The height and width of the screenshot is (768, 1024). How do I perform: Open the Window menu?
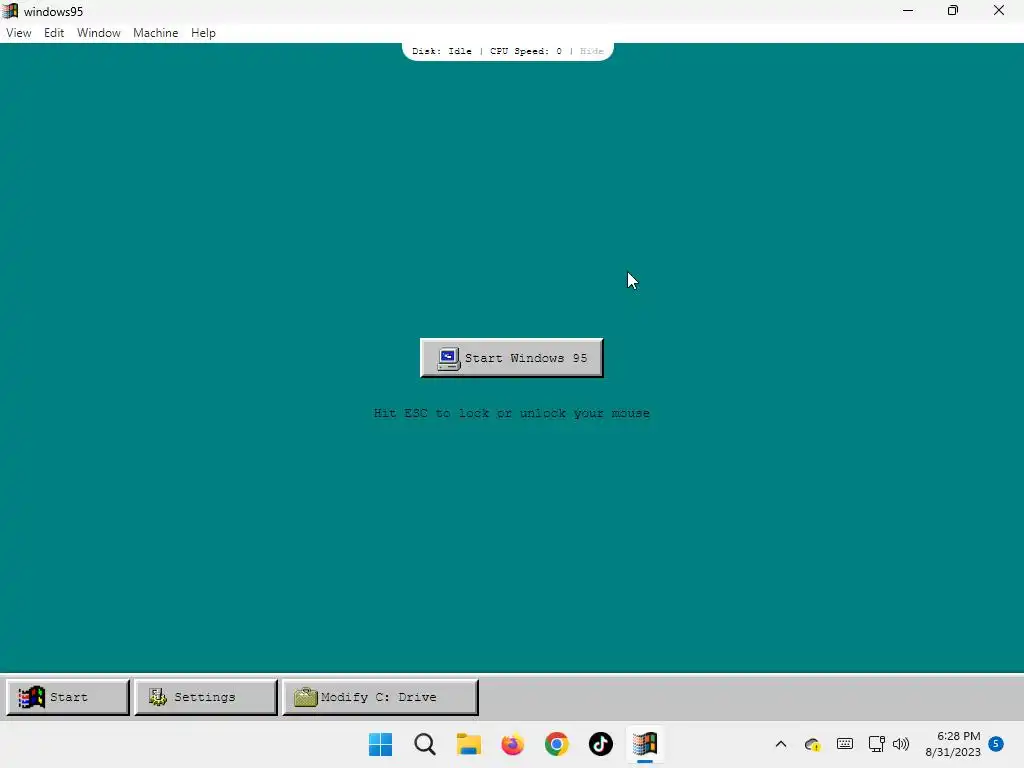point(99,33)
